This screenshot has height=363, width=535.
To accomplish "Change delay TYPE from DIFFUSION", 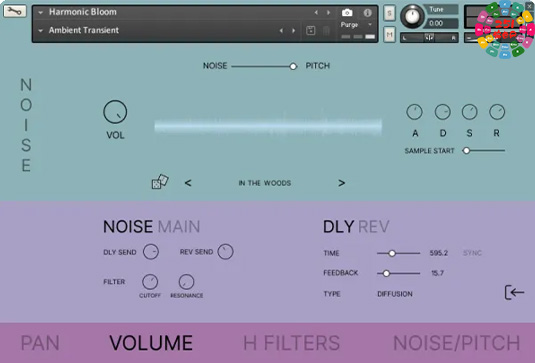I will (x=395, y=294).
